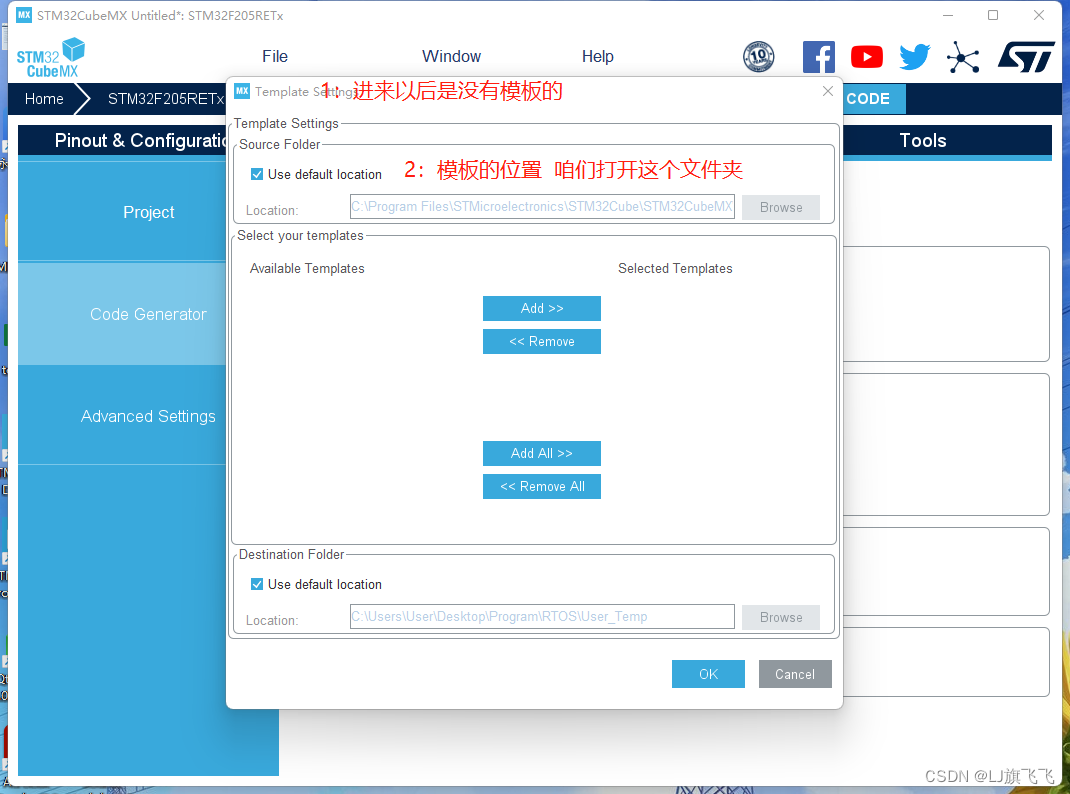Open Code Generator section

[x=122, y=314]
